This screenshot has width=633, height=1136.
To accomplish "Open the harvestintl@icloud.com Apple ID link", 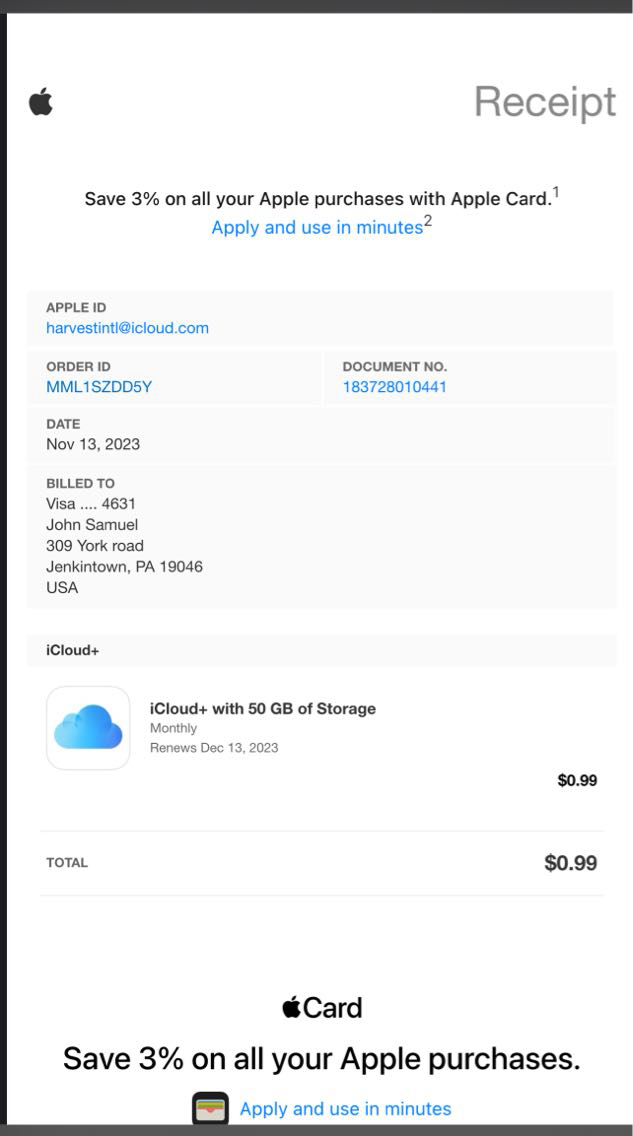I will 127,328.
